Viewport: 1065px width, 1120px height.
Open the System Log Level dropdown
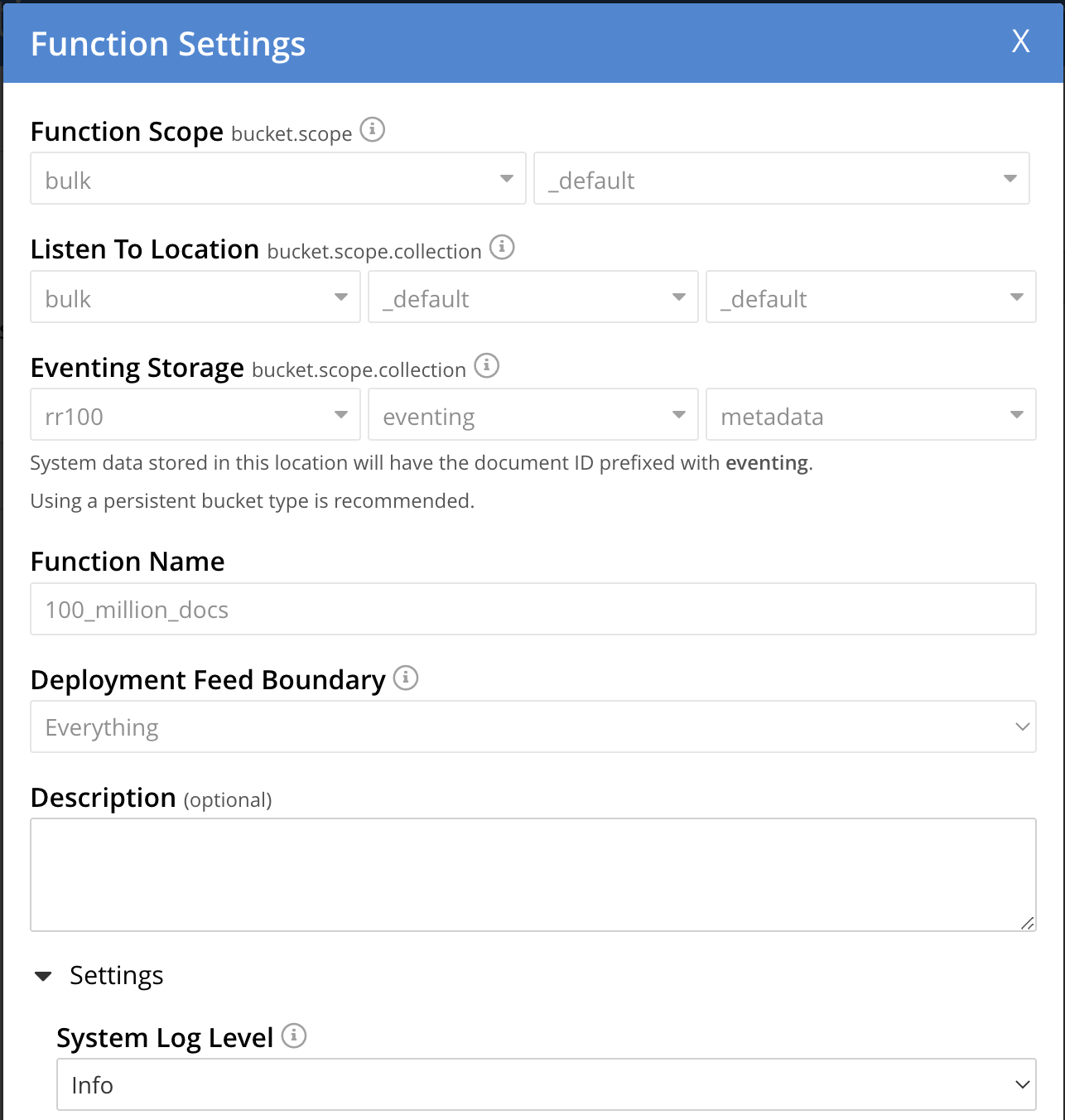pos(546,1085)
